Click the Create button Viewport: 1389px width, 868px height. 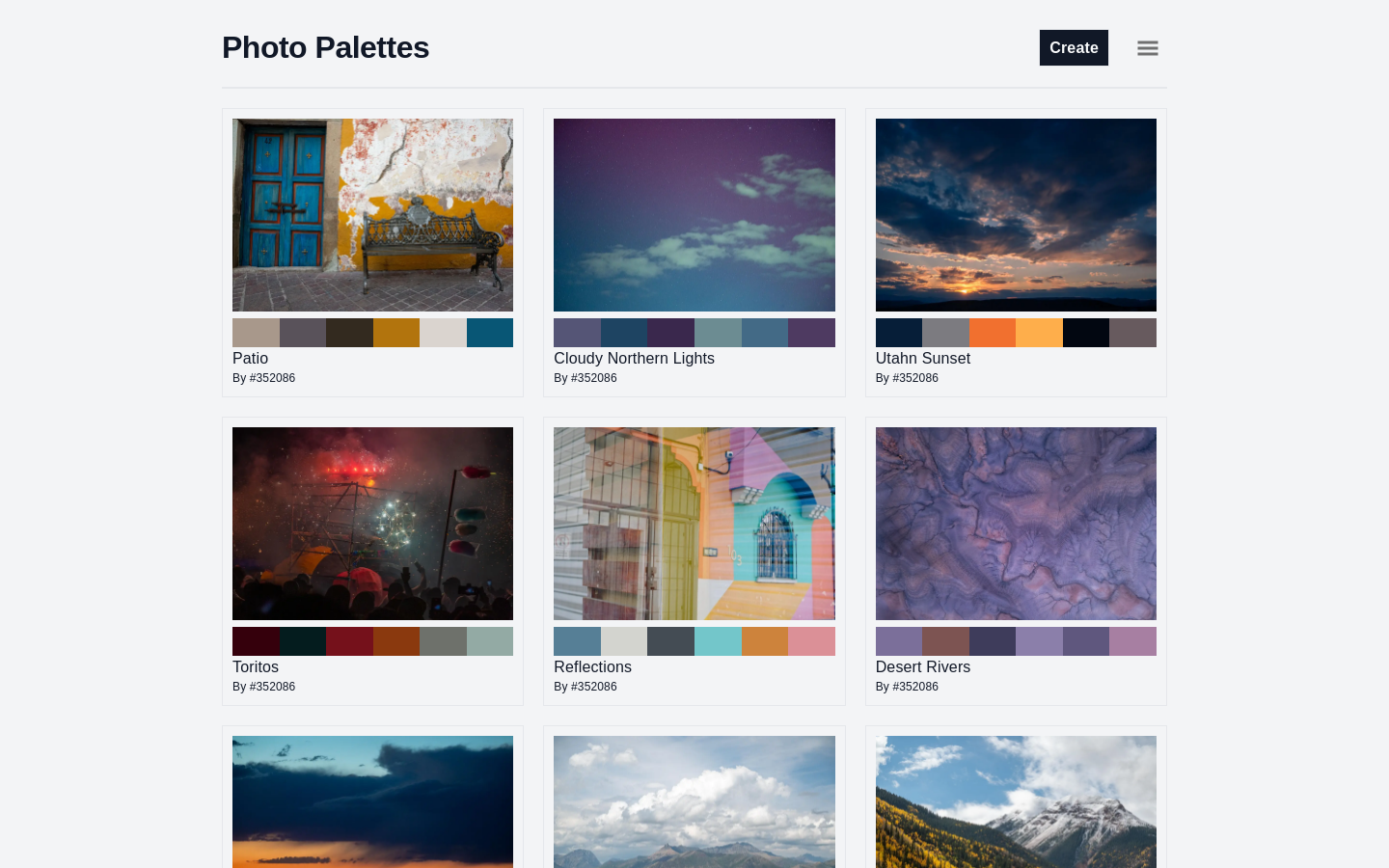click(x=1074, y=48)
